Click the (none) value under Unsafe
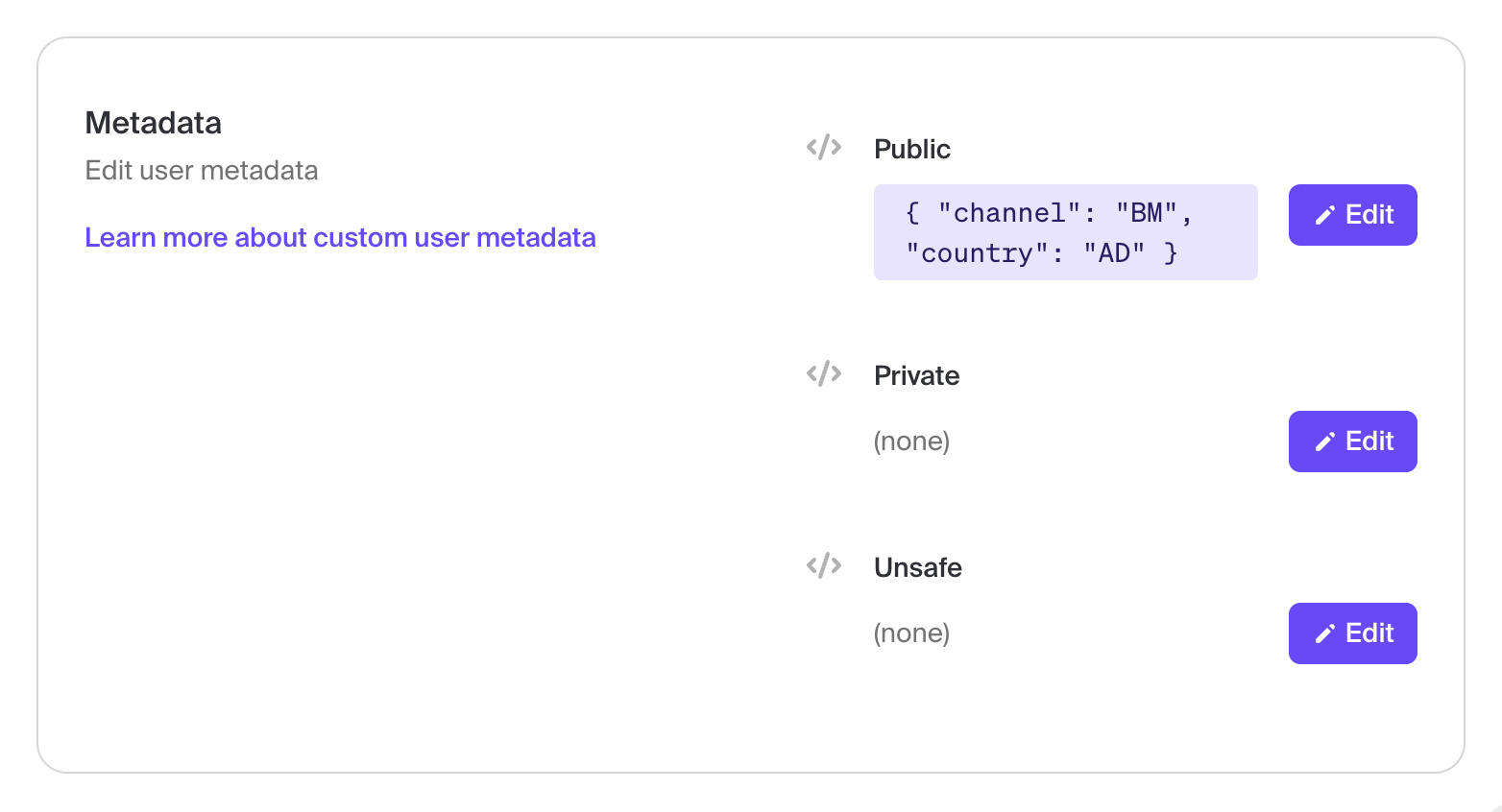Viewport: 1502px width, 812px height. (x=911, y=633)
